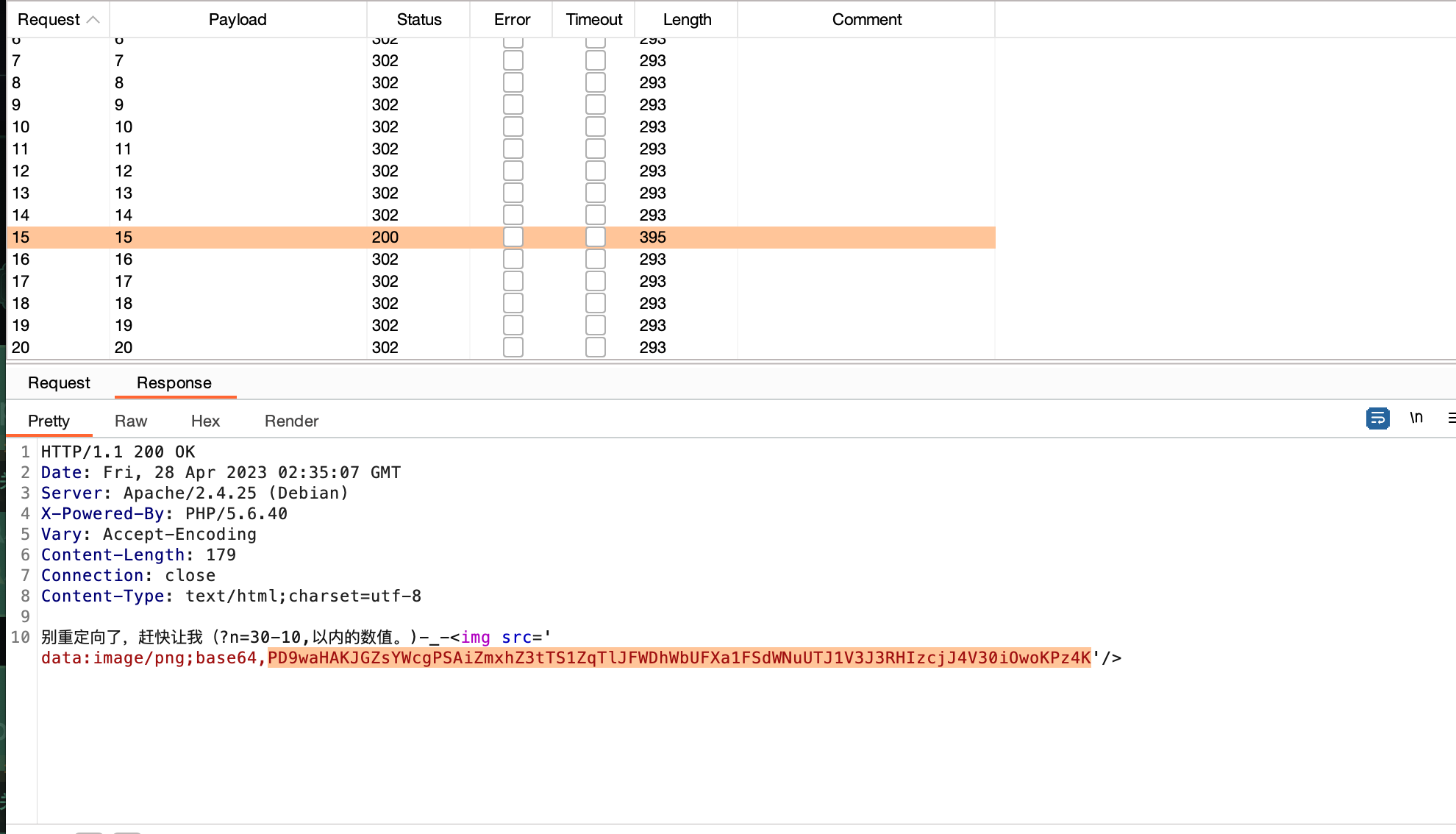Toggle Error checkbox in highlighted request 15 row
This screenshot has width=1456, height=834.
tap(513, 237)
